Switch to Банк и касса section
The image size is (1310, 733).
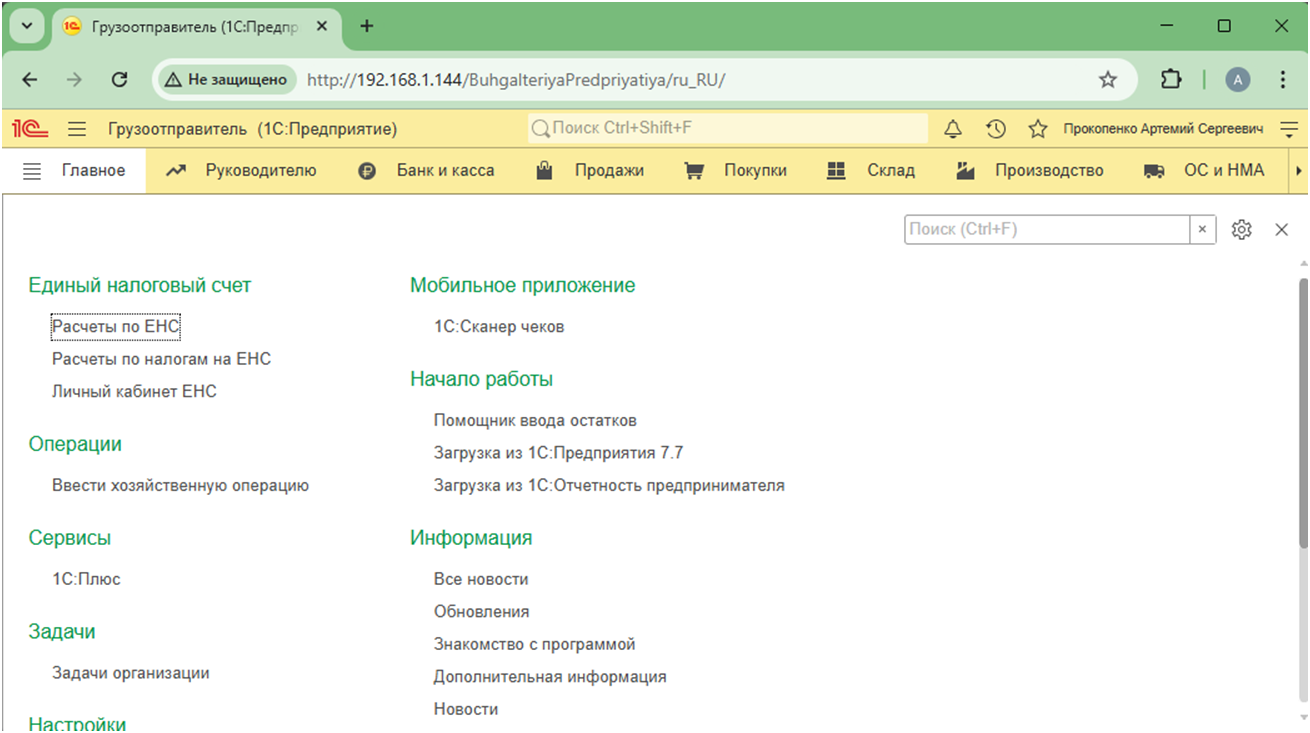point(446,171)
